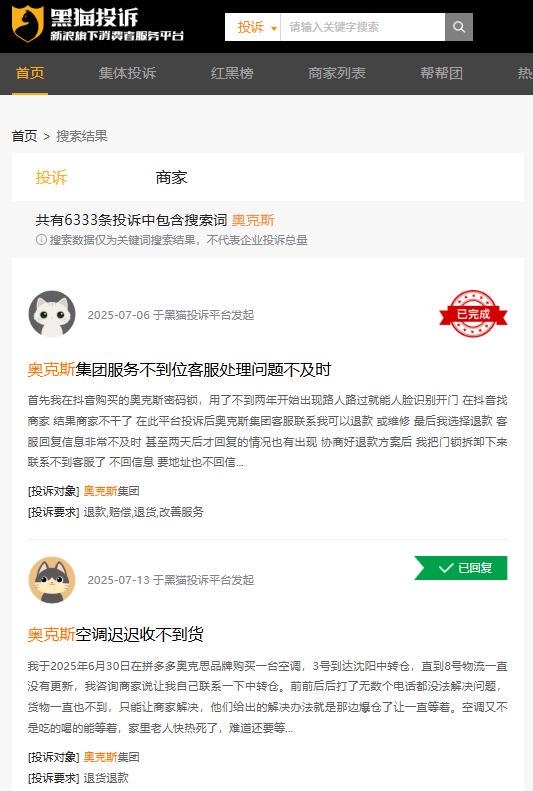Open complaint 奥克斯空调迟迟收不到货
Image resolution: width=533 pixels, height=791 pixels.
[115, 634]
